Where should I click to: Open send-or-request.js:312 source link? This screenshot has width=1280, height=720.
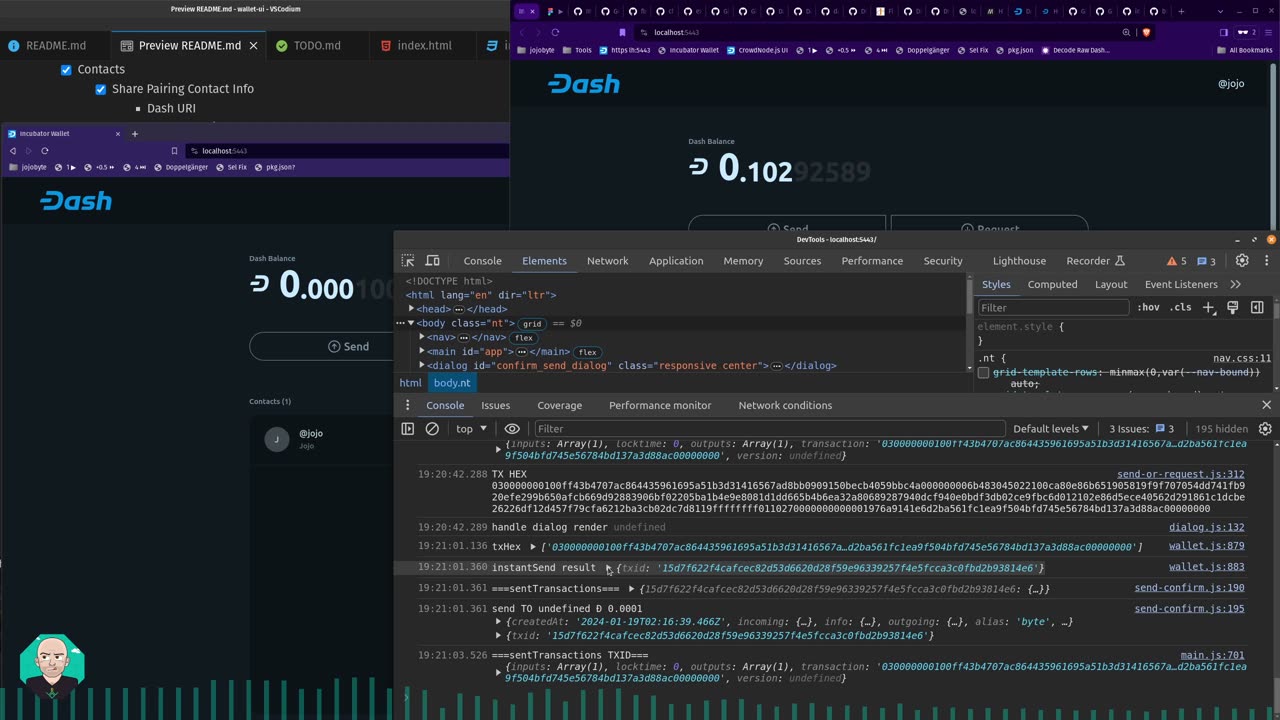[1181, 475]
